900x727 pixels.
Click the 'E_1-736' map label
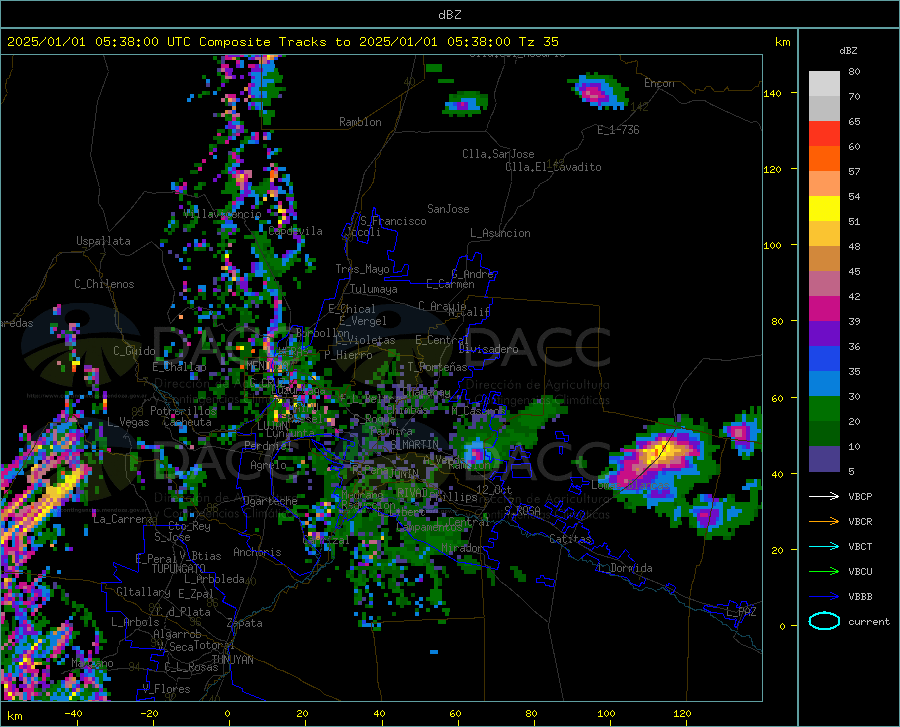[x=618, y=130]
